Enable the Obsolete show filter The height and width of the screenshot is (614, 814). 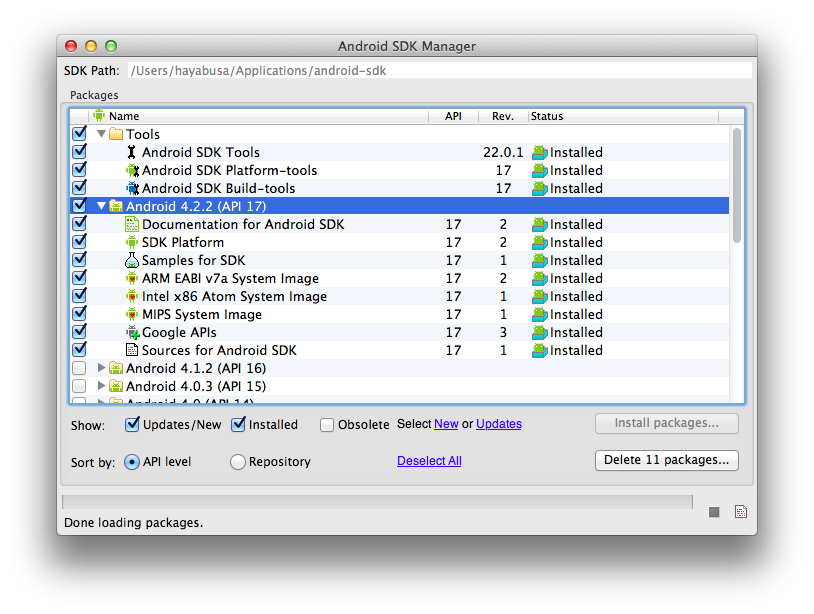click(x=327, y=425)
